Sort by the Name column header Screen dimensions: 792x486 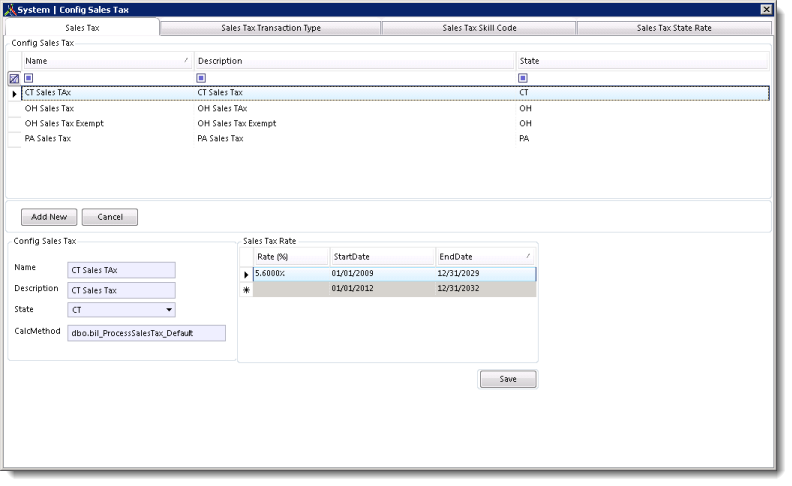click(x=105, y=61)
